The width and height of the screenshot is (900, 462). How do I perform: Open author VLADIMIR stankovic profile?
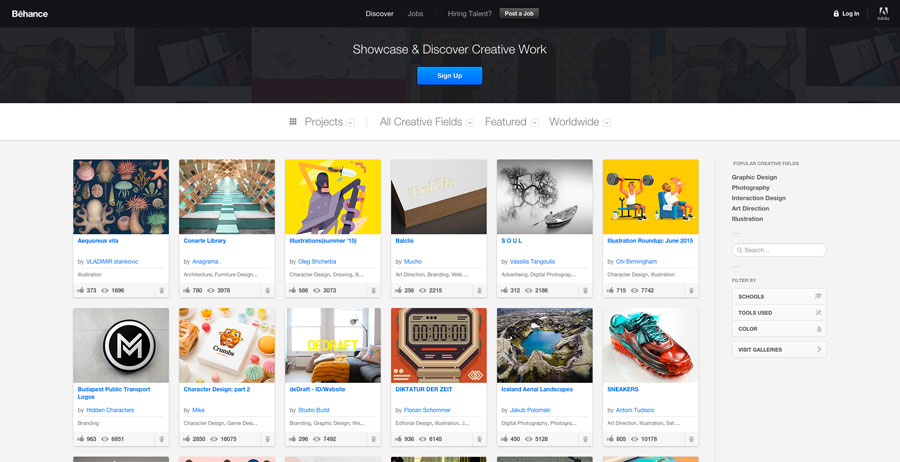[x=112, y=262]
